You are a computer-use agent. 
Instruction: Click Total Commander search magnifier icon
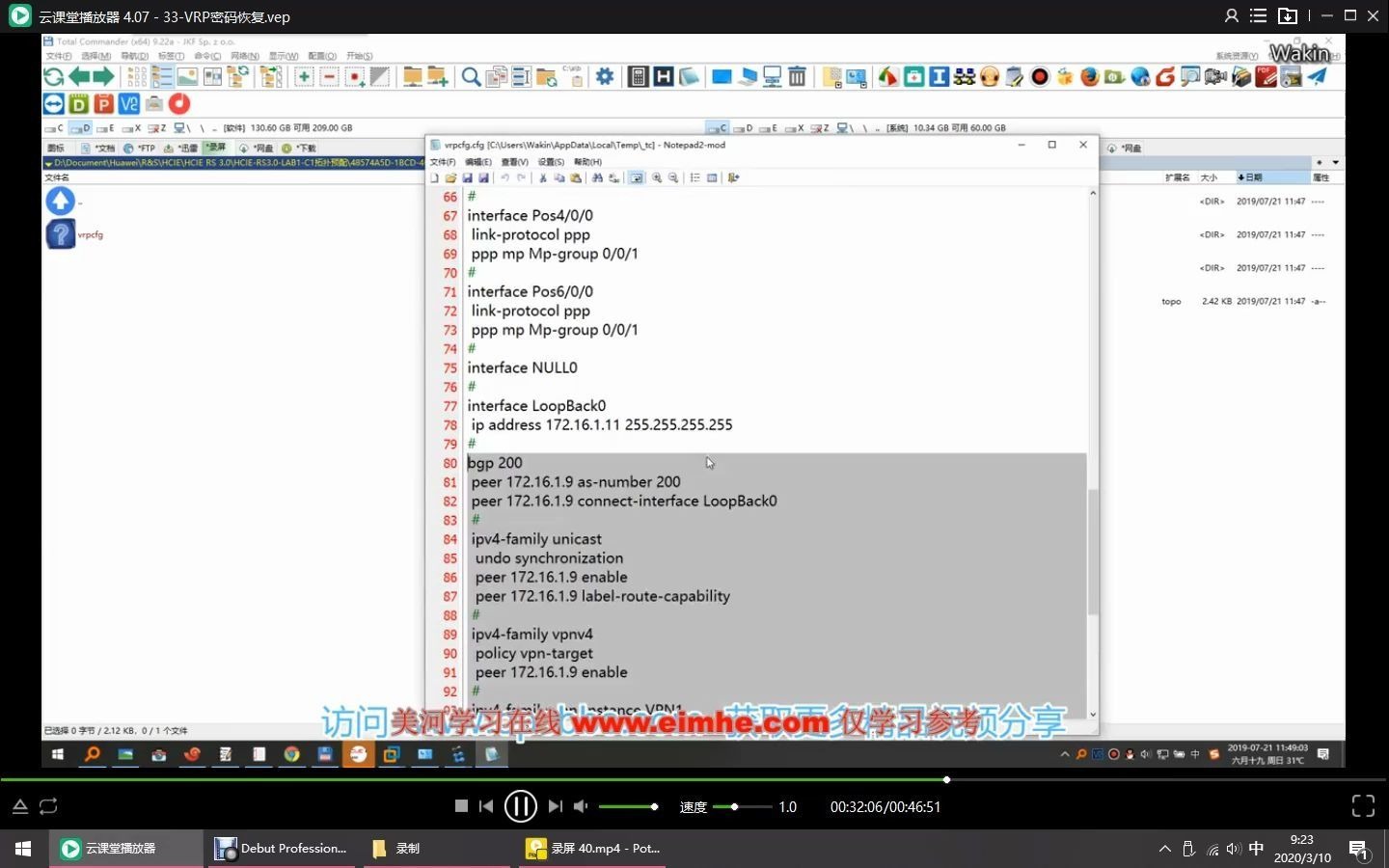click(471, 77)
